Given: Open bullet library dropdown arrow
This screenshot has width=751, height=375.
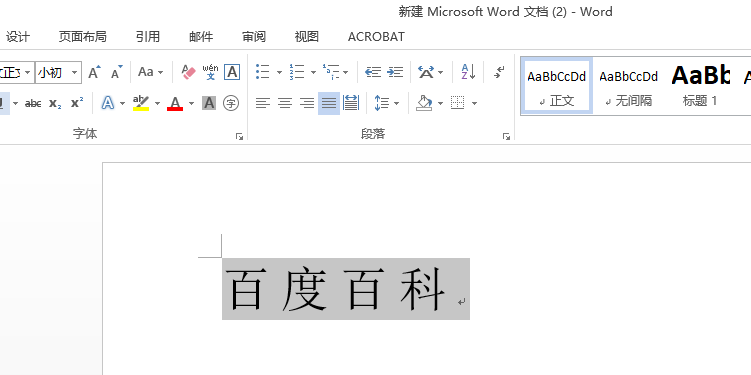Looking at the screenshot, I should [x=279, y=72].
